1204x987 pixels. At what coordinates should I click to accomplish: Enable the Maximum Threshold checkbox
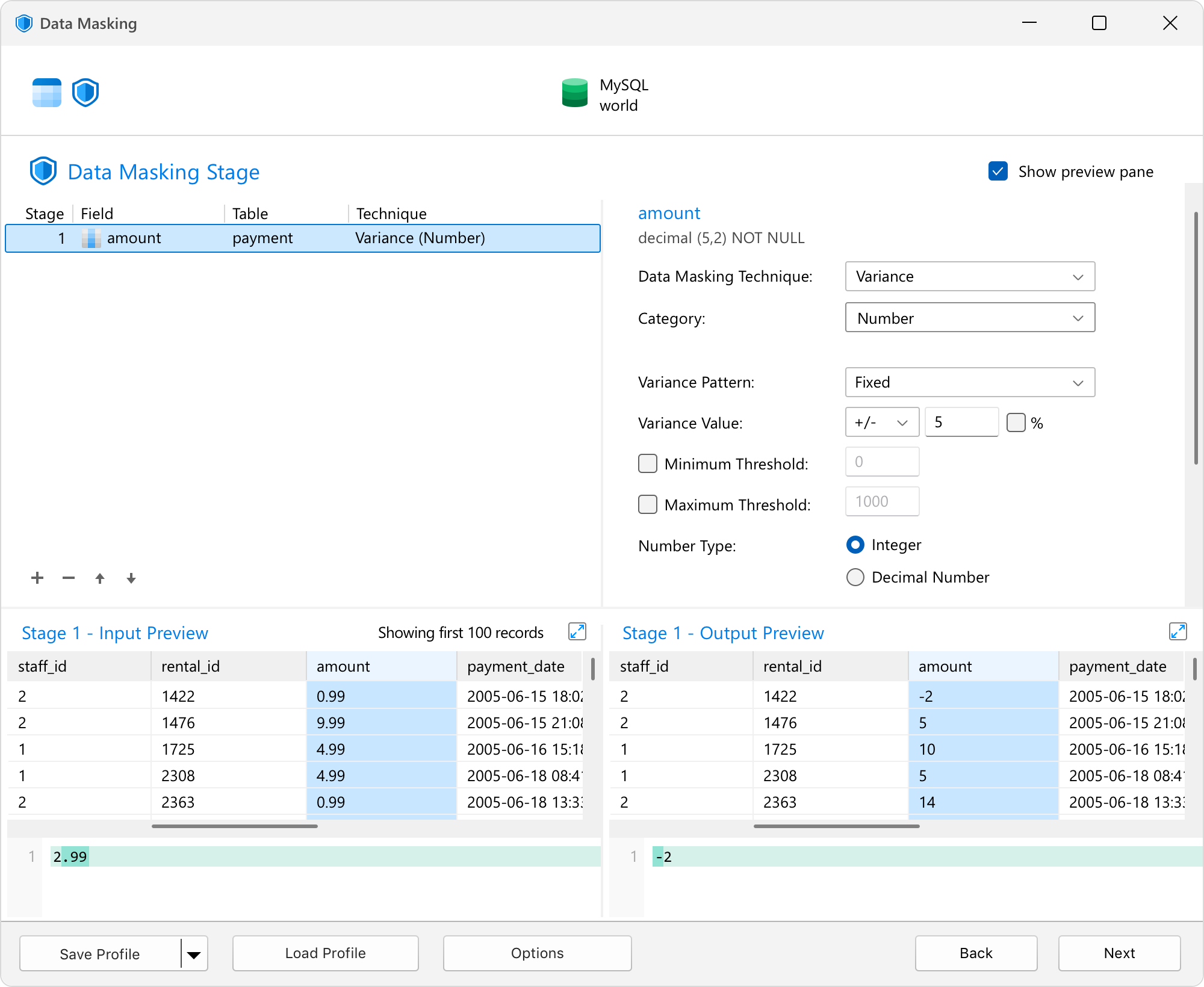point(648,504)
